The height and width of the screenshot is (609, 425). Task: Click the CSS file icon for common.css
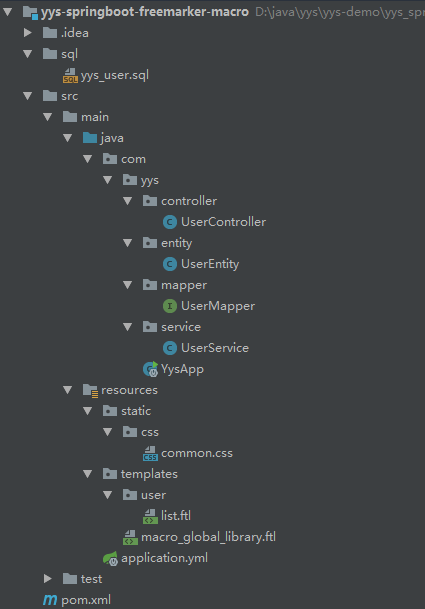click(150, 453)
